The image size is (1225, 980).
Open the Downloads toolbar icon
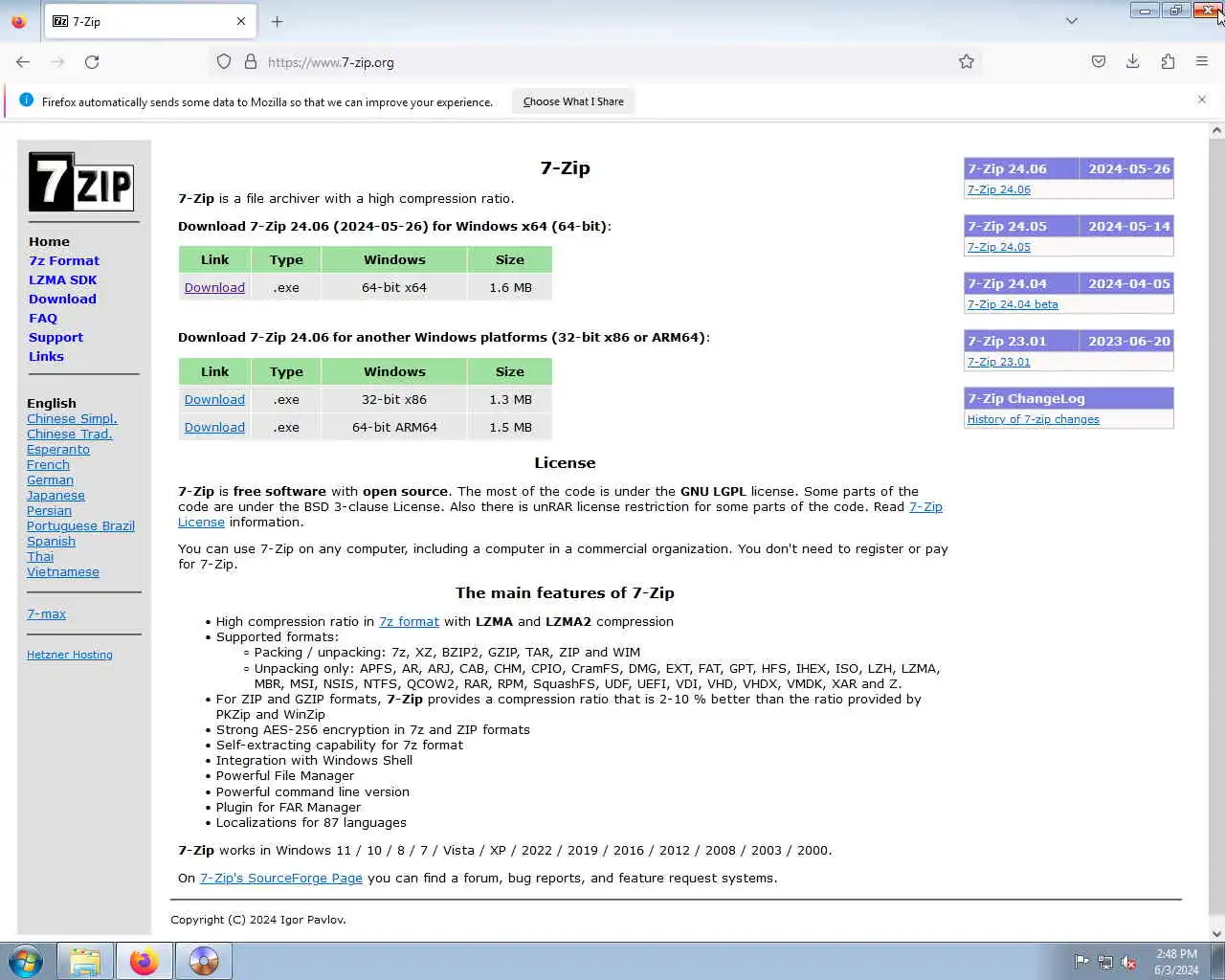tap(1133, 62)
